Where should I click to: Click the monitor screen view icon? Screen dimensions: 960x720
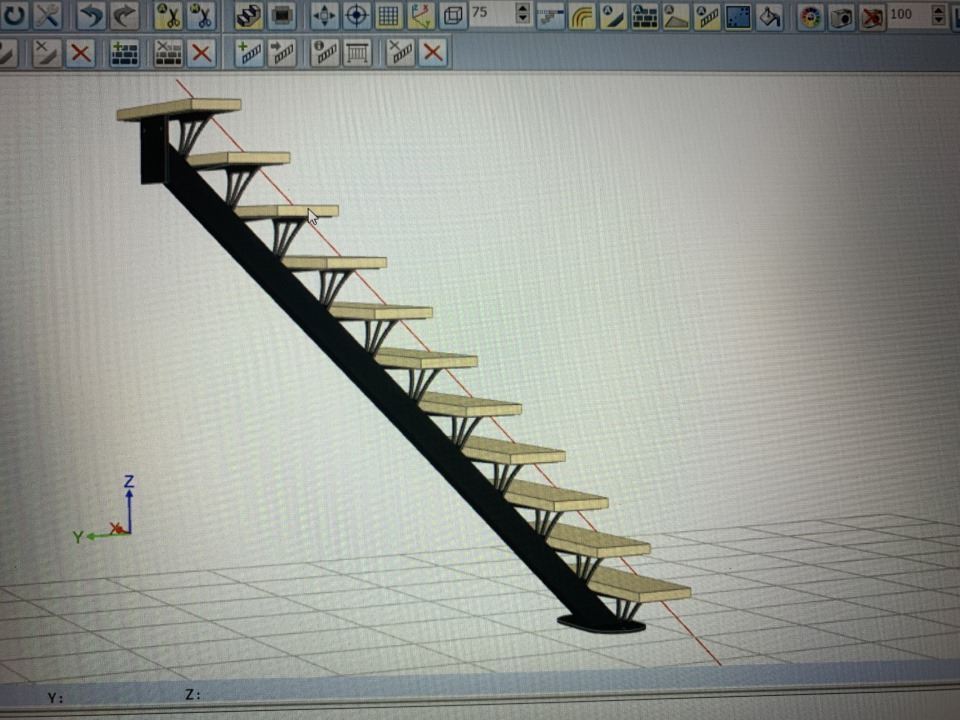tap(281, 16)
